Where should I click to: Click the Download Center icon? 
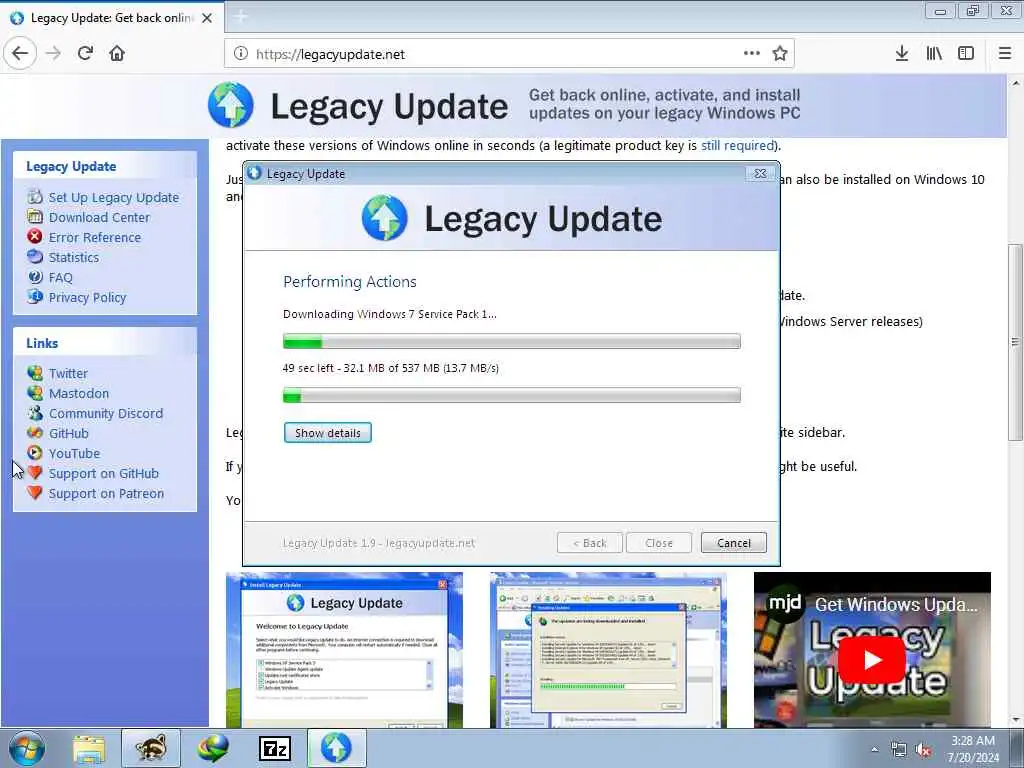tap(35, 217)
